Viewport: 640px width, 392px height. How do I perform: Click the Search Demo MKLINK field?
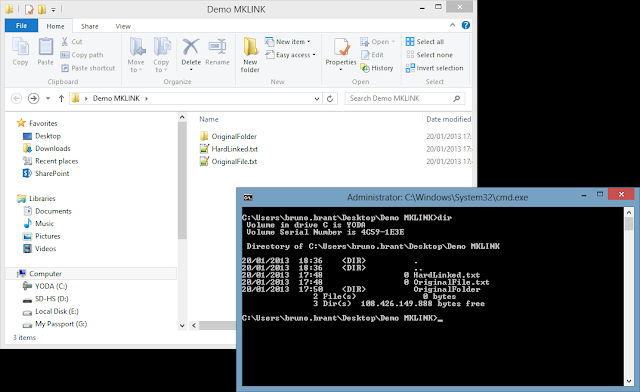click(x=404, y=98)
